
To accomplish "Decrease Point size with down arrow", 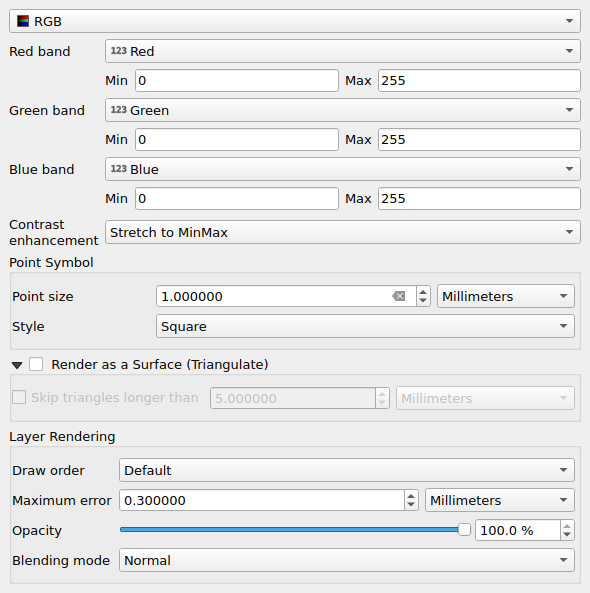I will click(423, 301).
